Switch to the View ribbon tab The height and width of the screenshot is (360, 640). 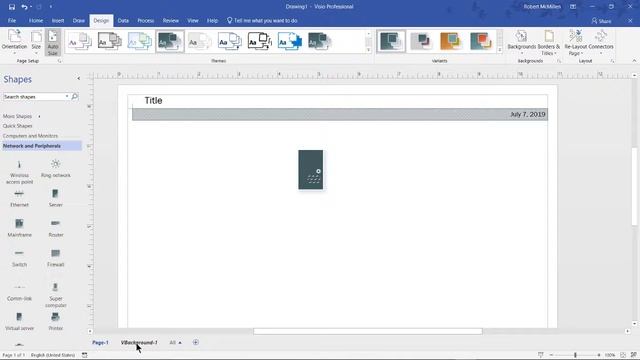193,20
